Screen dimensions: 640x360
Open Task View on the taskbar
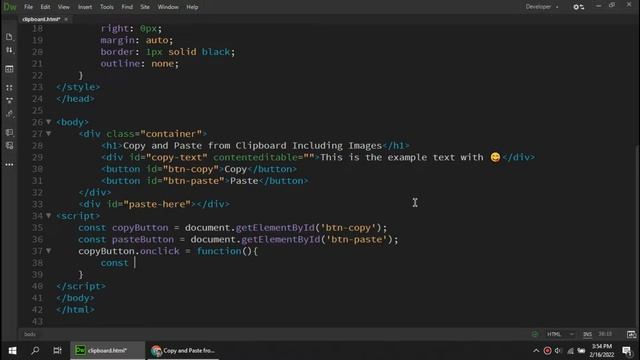tap(57, 351)
